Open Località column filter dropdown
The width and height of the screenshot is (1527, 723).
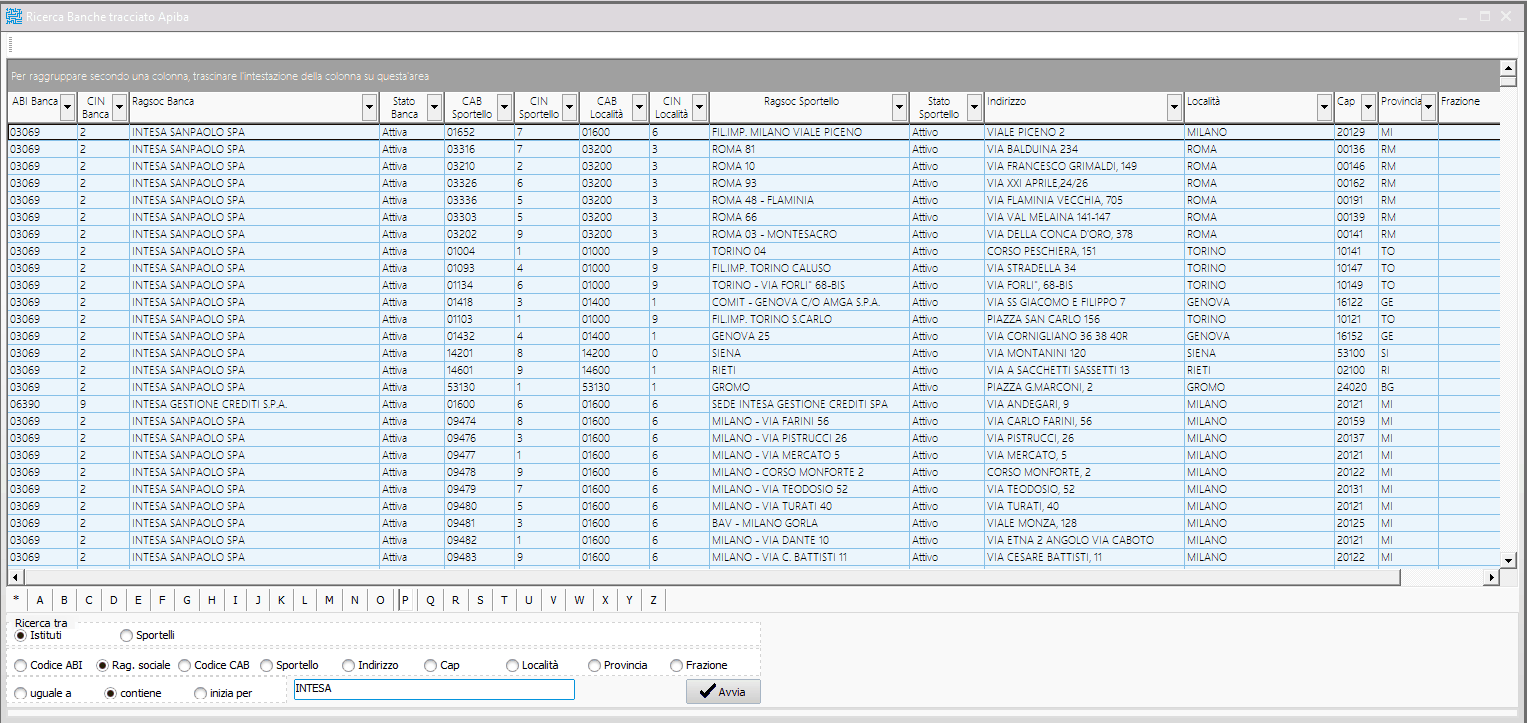[1324, 106]
